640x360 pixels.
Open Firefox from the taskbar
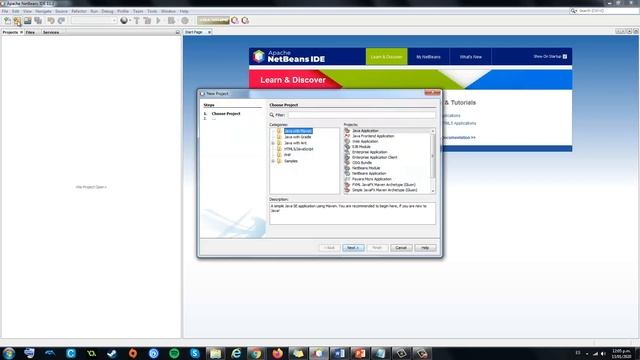point(278,353)
